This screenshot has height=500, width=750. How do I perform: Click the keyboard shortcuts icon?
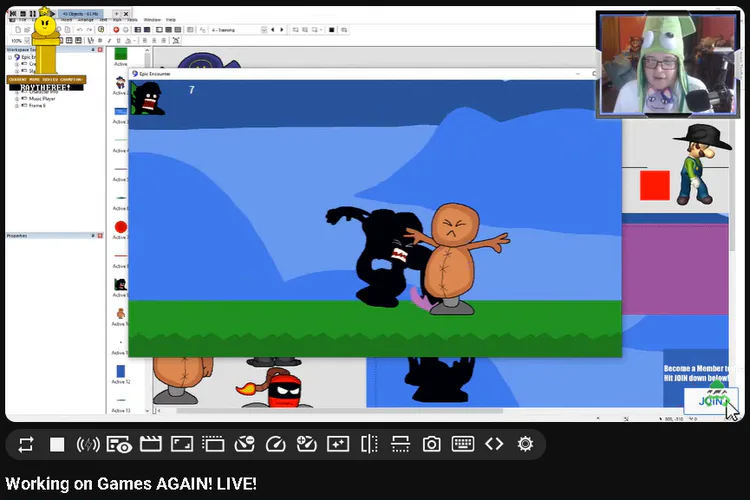pos(463,444)
